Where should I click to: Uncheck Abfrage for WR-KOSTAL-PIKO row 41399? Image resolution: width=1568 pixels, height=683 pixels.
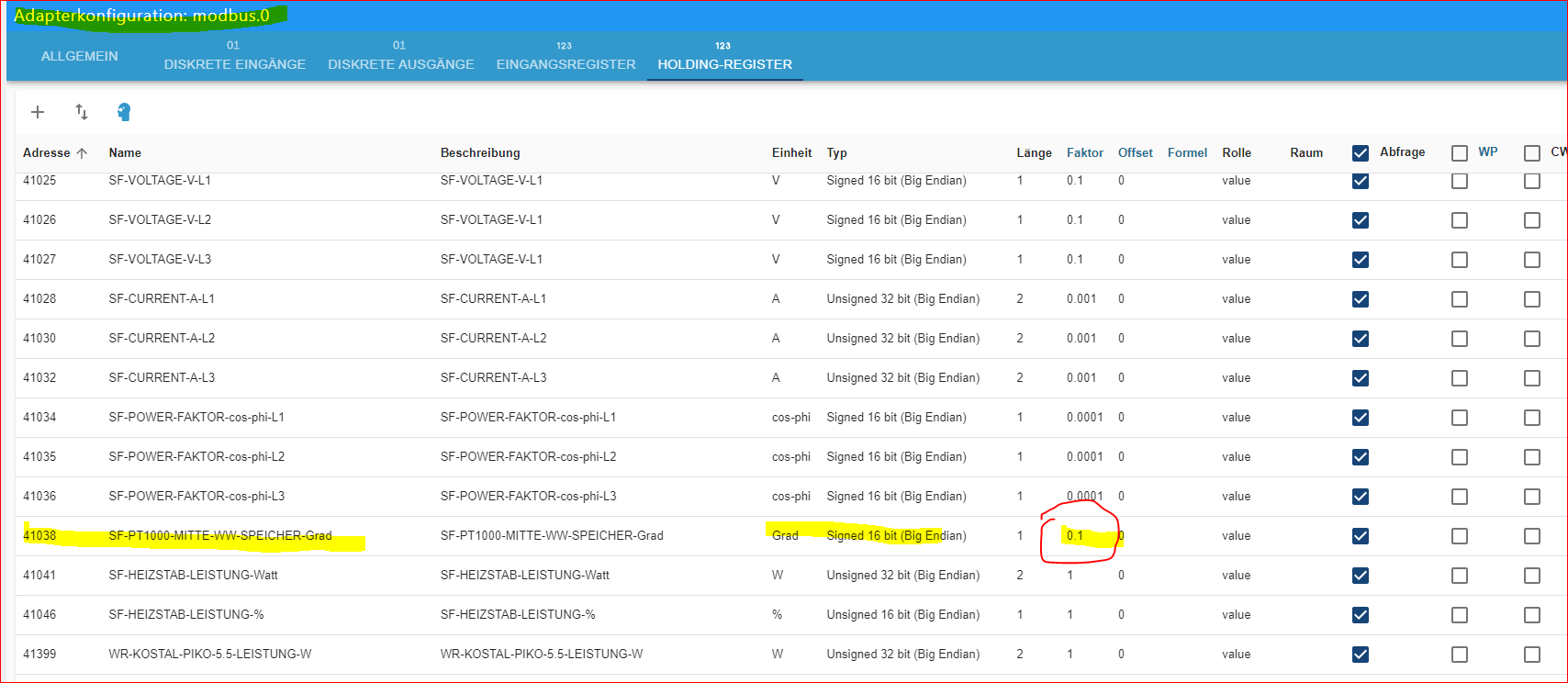1361,655
